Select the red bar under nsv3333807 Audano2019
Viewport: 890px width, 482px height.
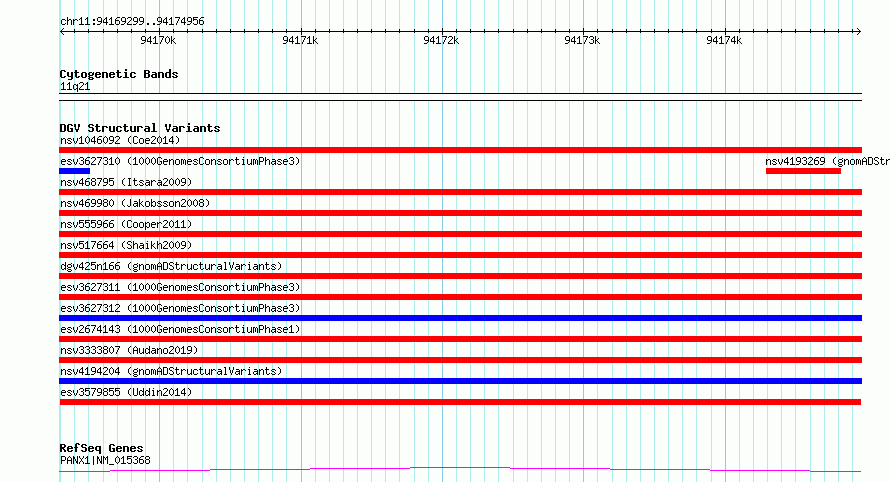coord(460,360)
